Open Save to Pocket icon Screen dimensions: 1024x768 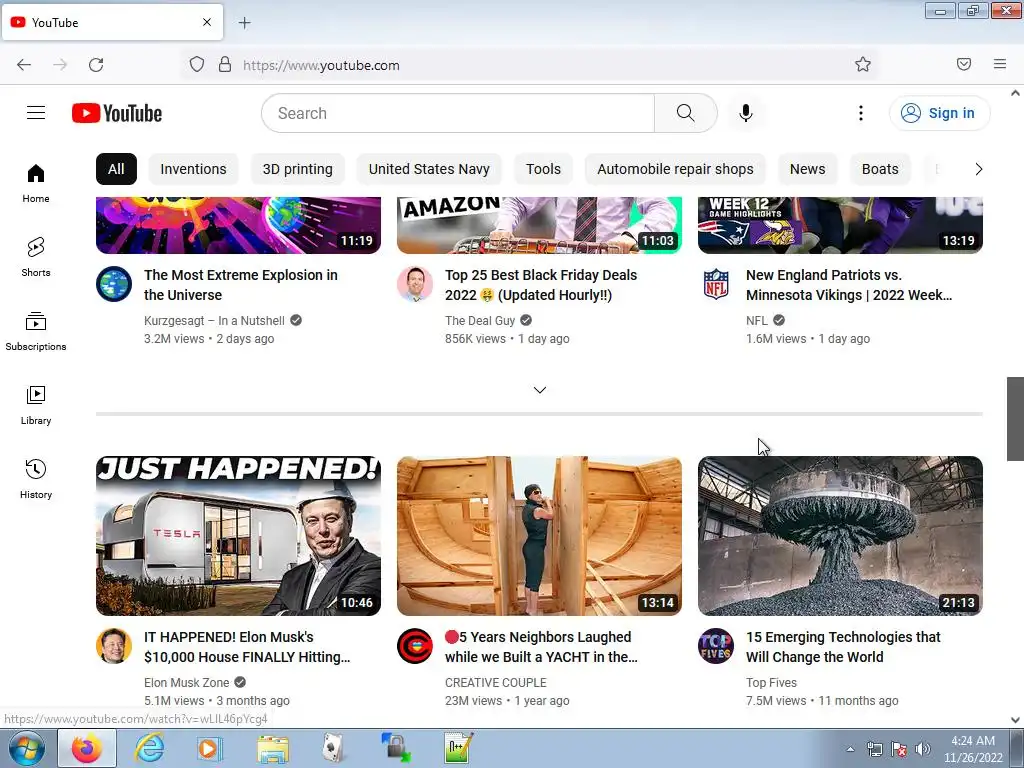coord(964,64)
